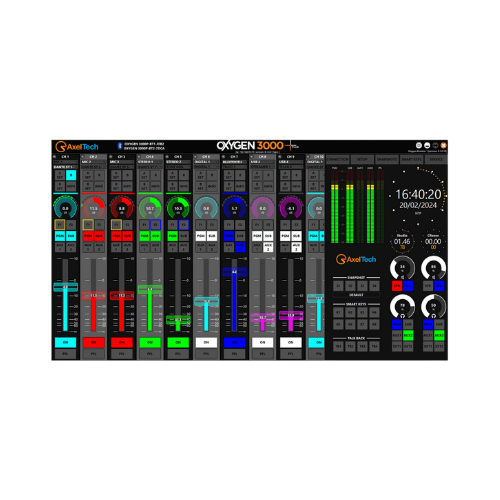This screenshot has width=500, height=500.
Task: Open the USB 2 source dropdown on CH 8
Action: [263, 162]
